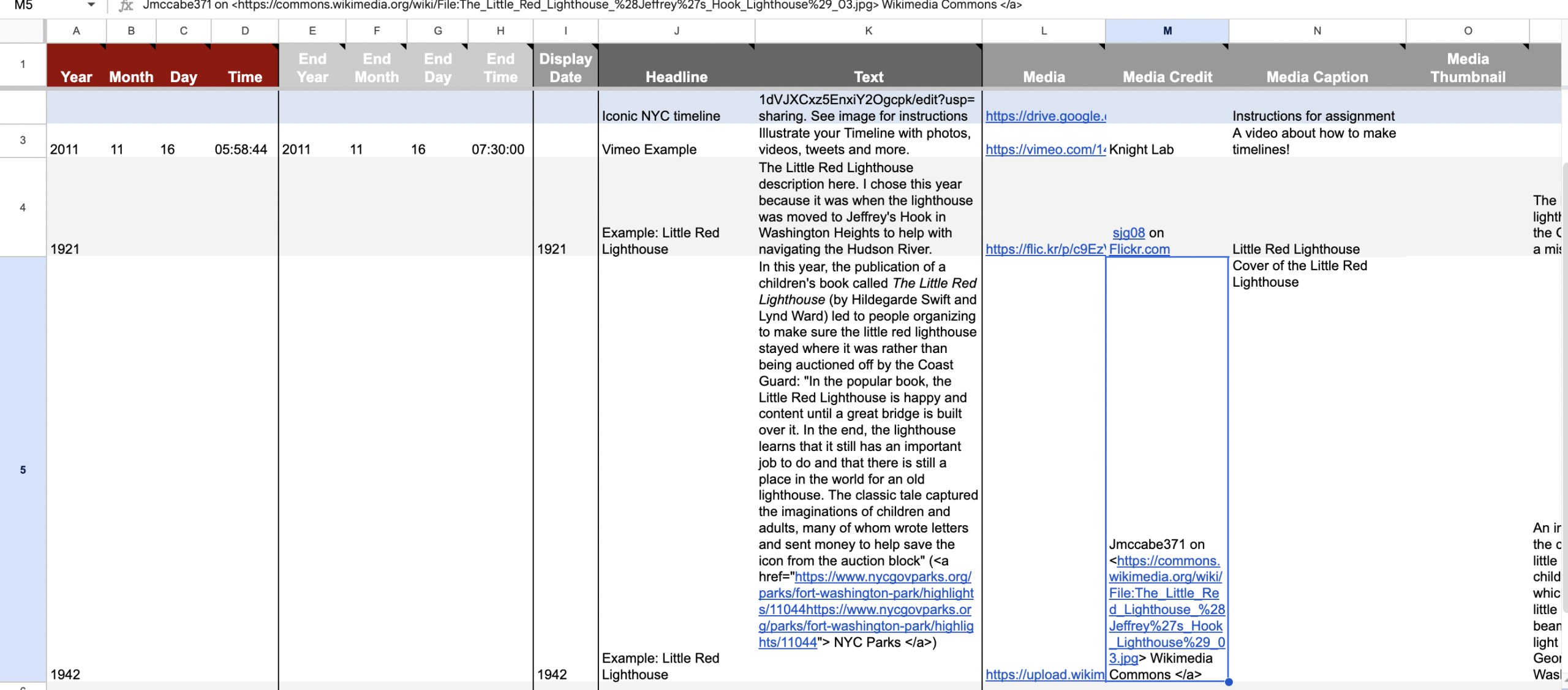Select column I header
This screenshot has height=690, width=1568.
565,31
